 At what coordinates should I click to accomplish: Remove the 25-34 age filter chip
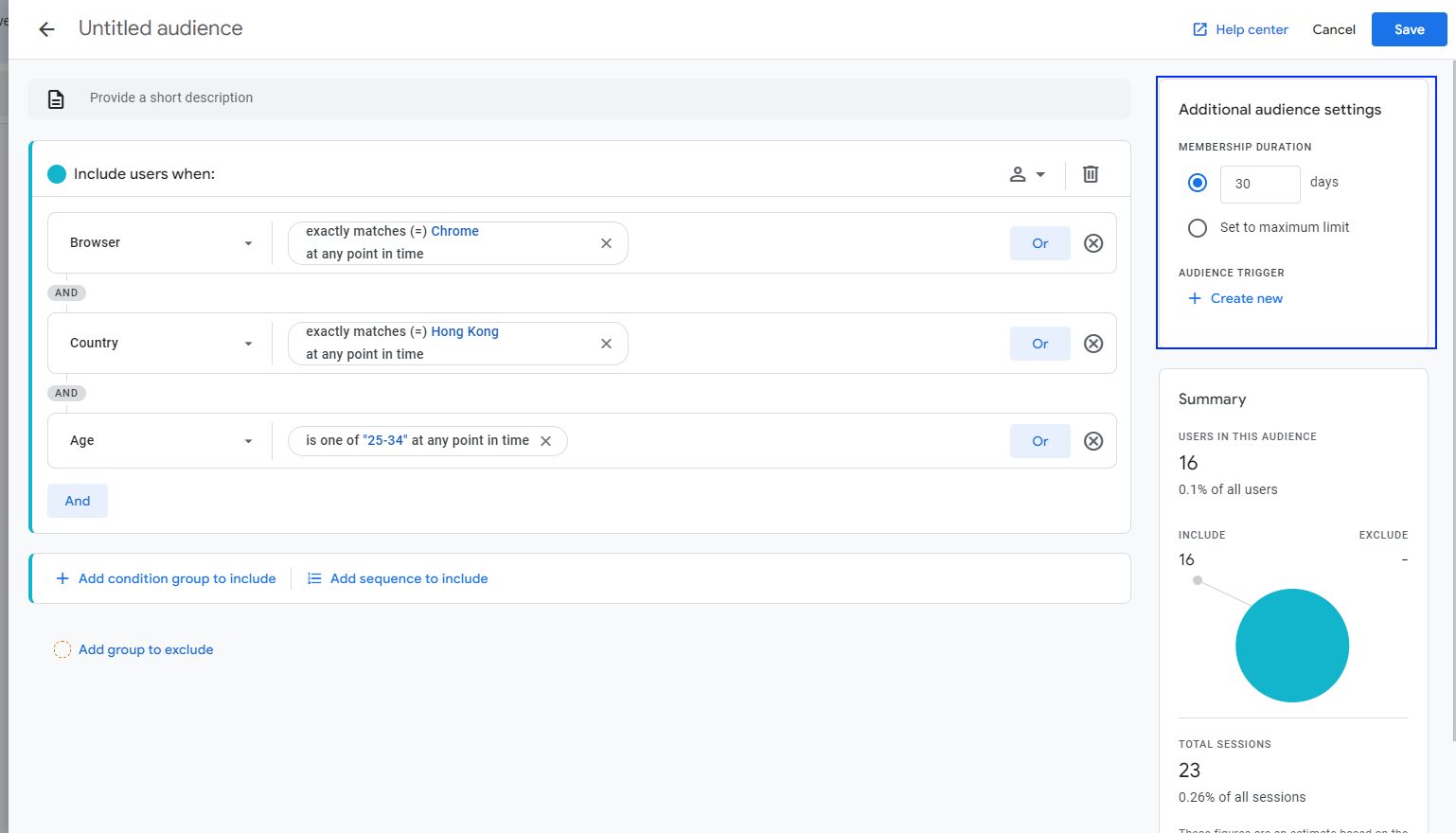[545, 441]
